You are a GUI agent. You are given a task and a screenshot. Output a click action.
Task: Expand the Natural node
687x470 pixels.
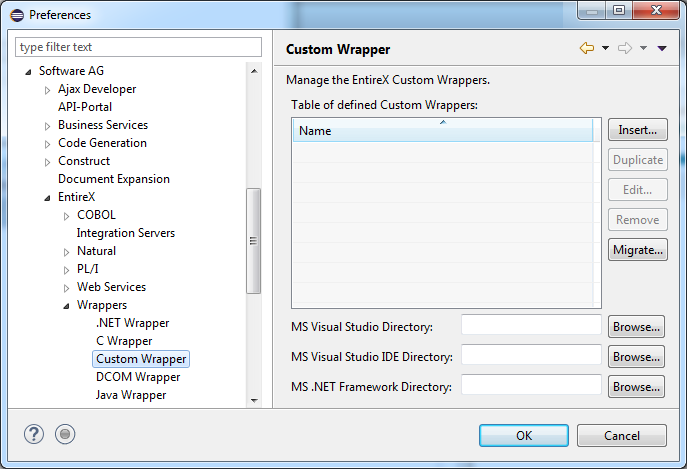tap(66, 252)
